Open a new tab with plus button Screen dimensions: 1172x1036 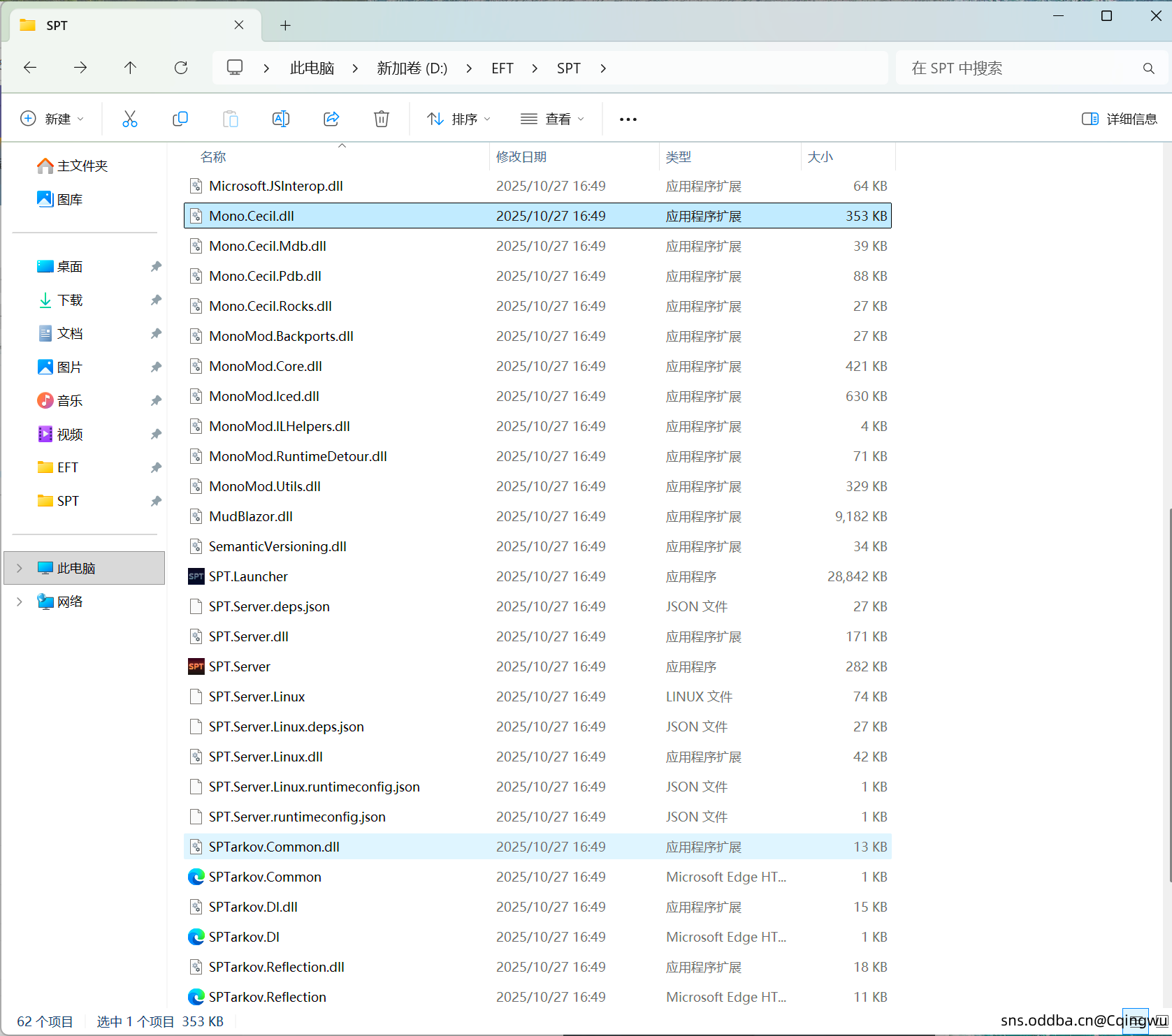click(x=285, y=26)
